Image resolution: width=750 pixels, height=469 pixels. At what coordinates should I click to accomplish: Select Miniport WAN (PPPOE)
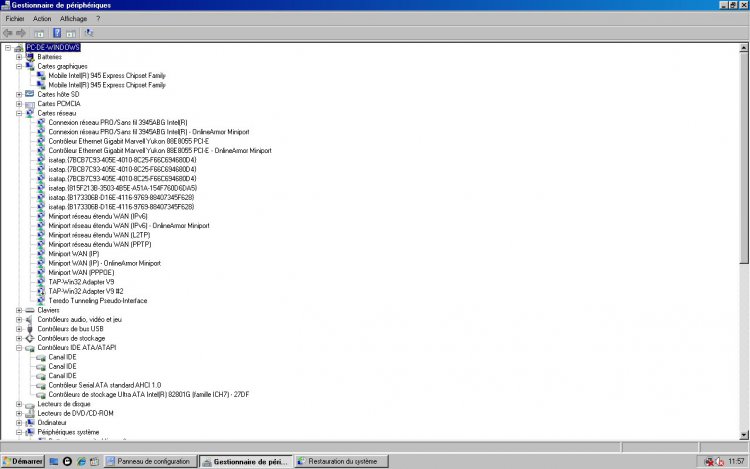pos(81,273)
